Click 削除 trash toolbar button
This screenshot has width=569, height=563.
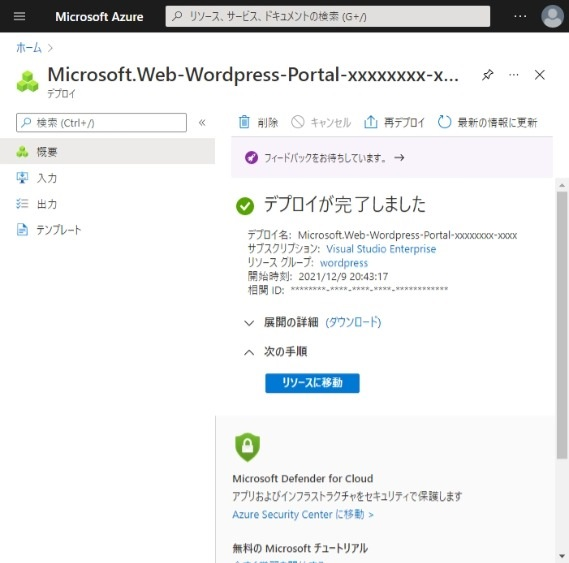pyautogui.click(x=258, y=122)
